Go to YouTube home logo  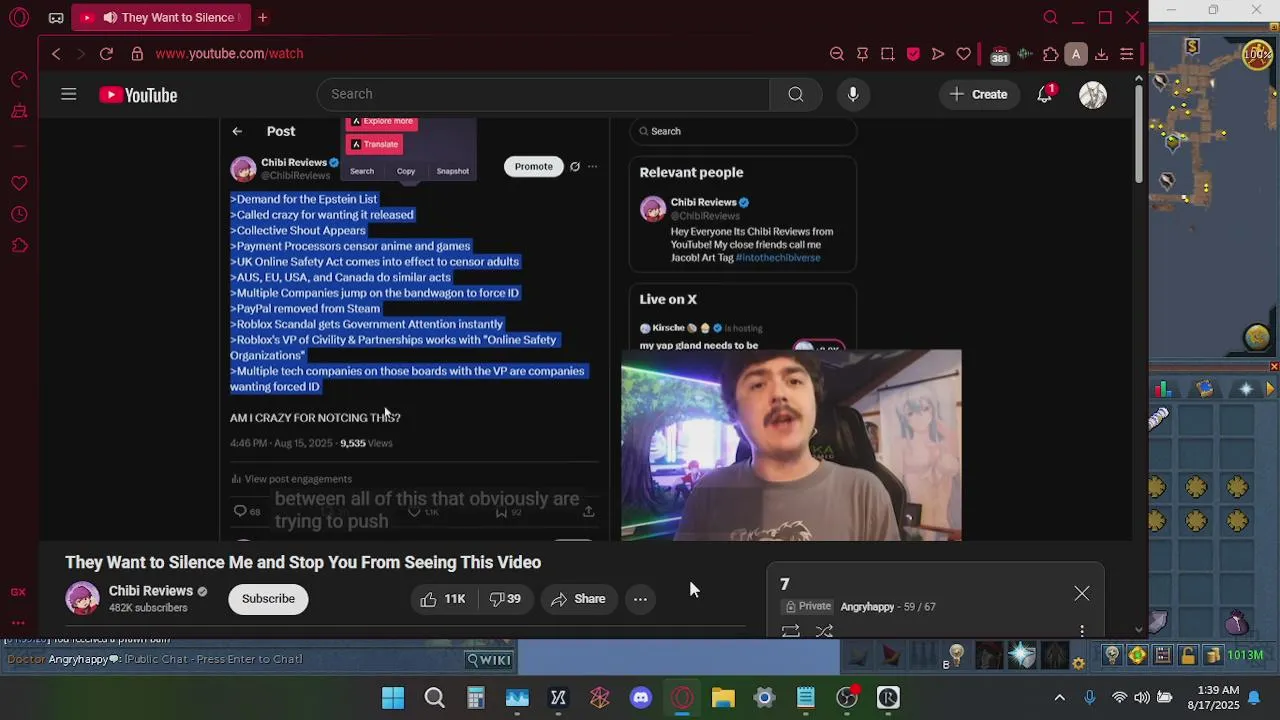pos(138,95)
